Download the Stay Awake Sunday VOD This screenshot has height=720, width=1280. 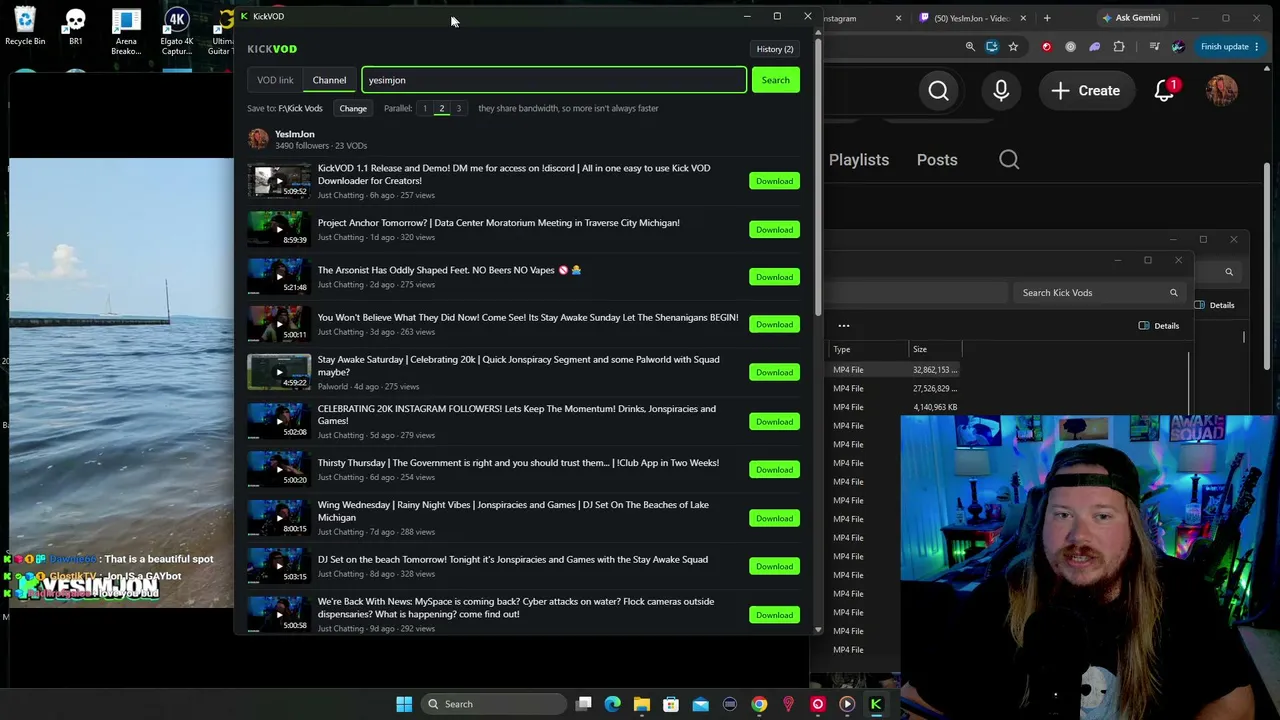coord(774,324)
